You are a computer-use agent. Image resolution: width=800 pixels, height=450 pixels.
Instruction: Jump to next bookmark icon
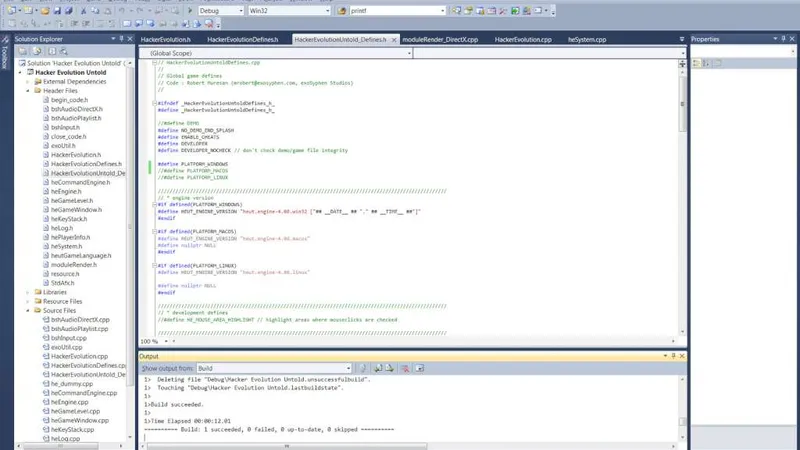(x=151, y=23)
